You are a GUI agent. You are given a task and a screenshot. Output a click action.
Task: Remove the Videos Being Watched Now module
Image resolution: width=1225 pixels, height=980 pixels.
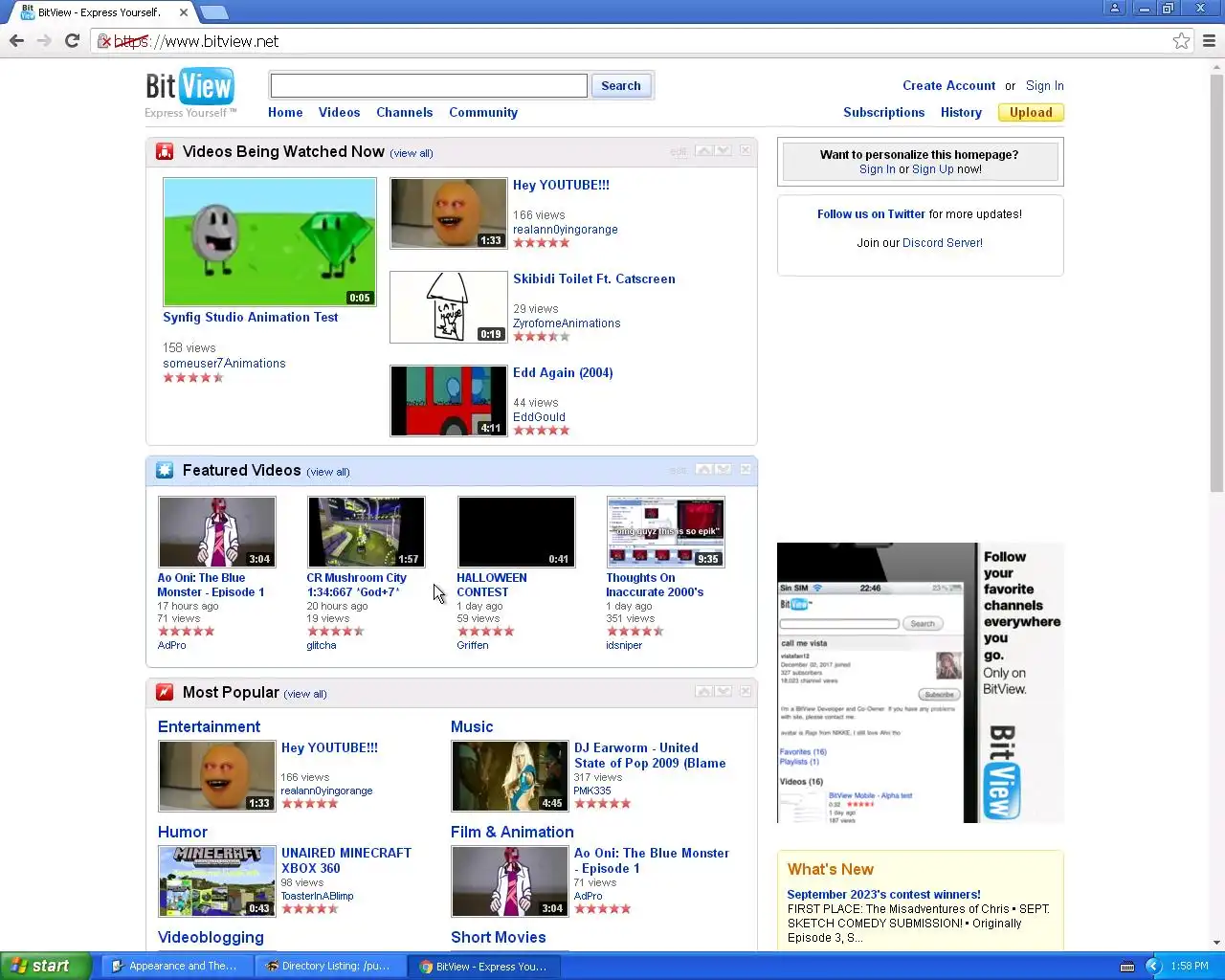746,151
